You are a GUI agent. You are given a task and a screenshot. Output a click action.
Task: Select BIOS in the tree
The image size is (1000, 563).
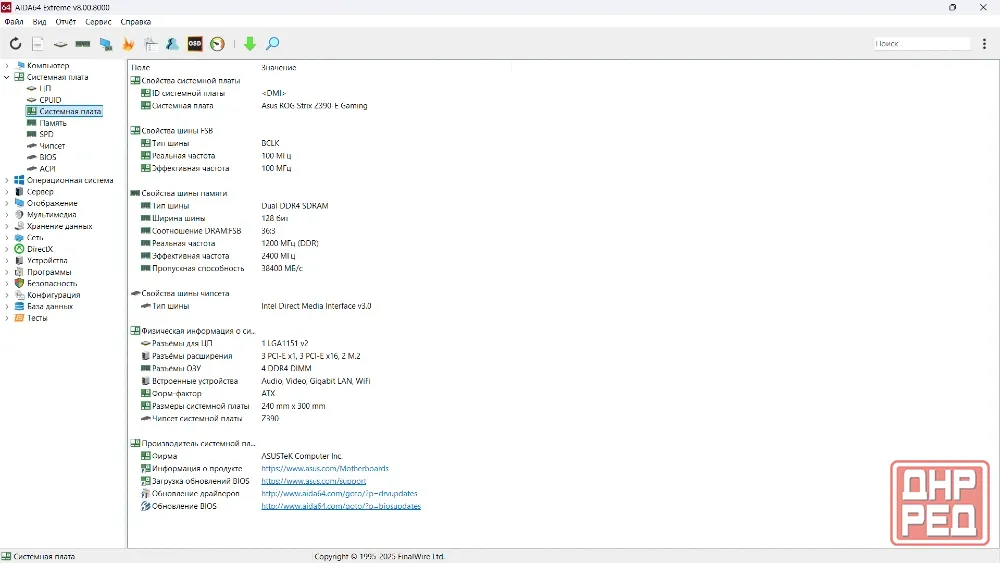47,157
